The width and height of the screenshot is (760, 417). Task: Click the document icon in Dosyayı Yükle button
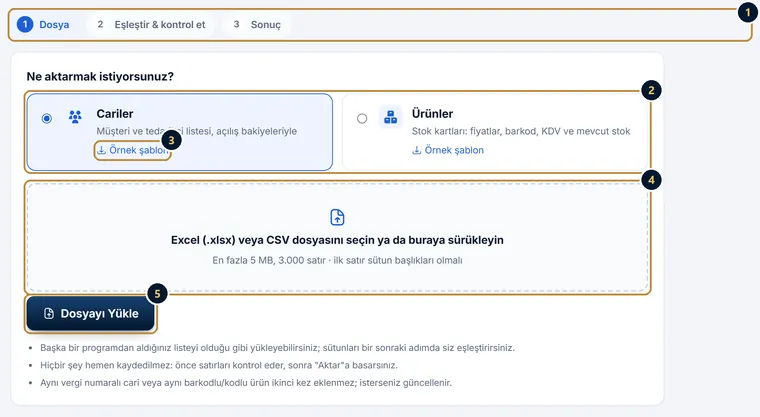tap(49, 314)
